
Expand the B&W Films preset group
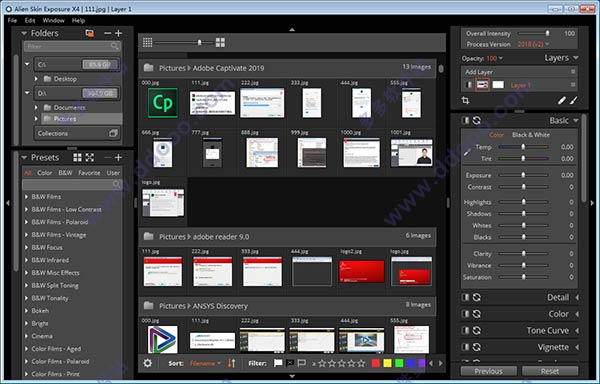pos(27,197)
